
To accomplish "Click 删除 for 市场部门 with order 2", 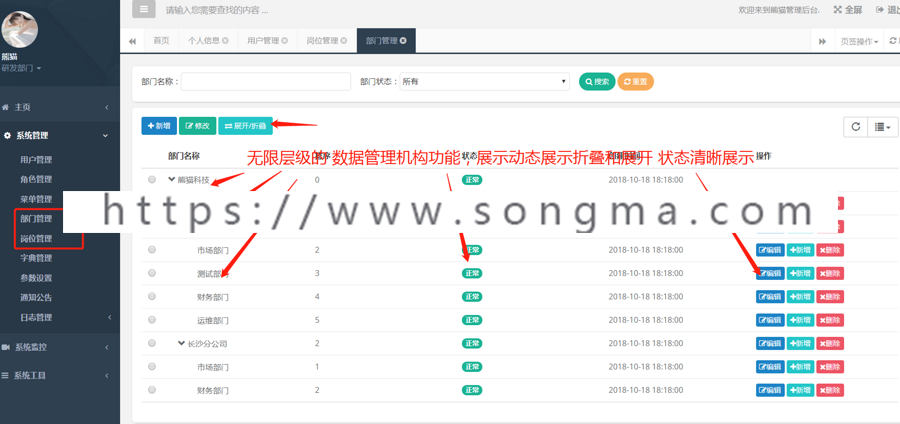I will (x=830, y=250).
